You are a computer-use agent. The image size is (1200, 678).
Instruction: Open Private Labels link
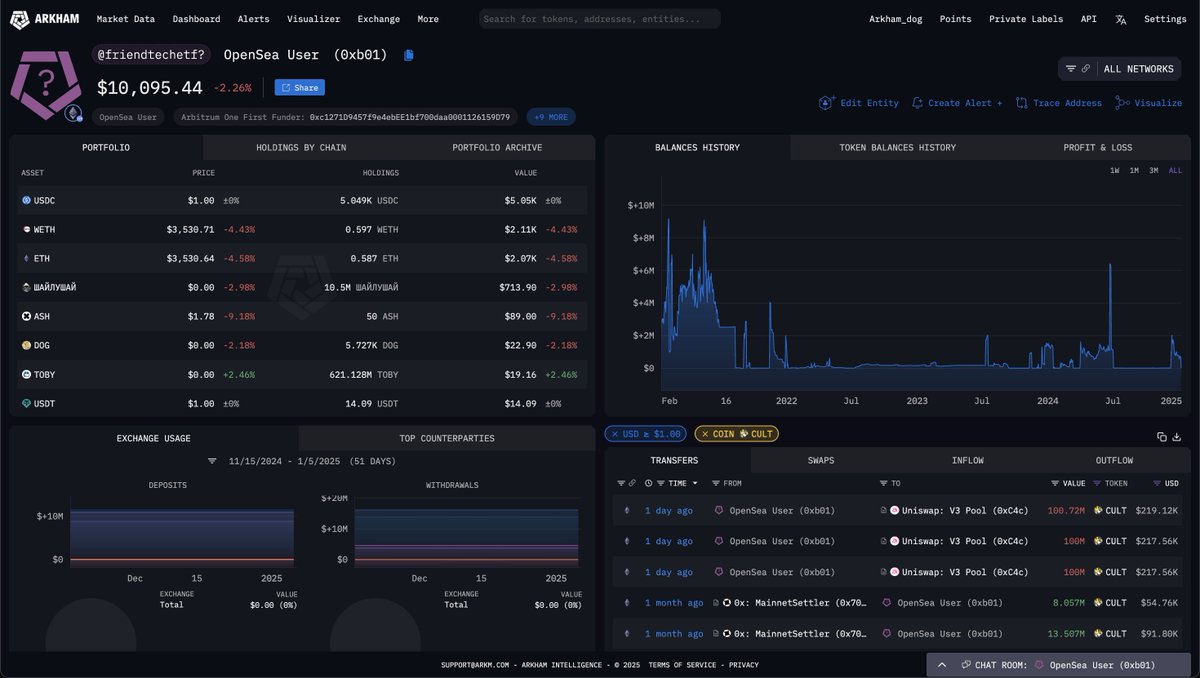coord(1026,19)
